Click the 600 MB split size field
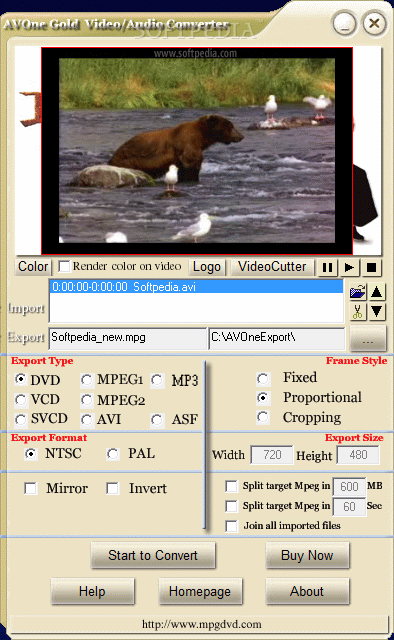 [x=349, y=487]
